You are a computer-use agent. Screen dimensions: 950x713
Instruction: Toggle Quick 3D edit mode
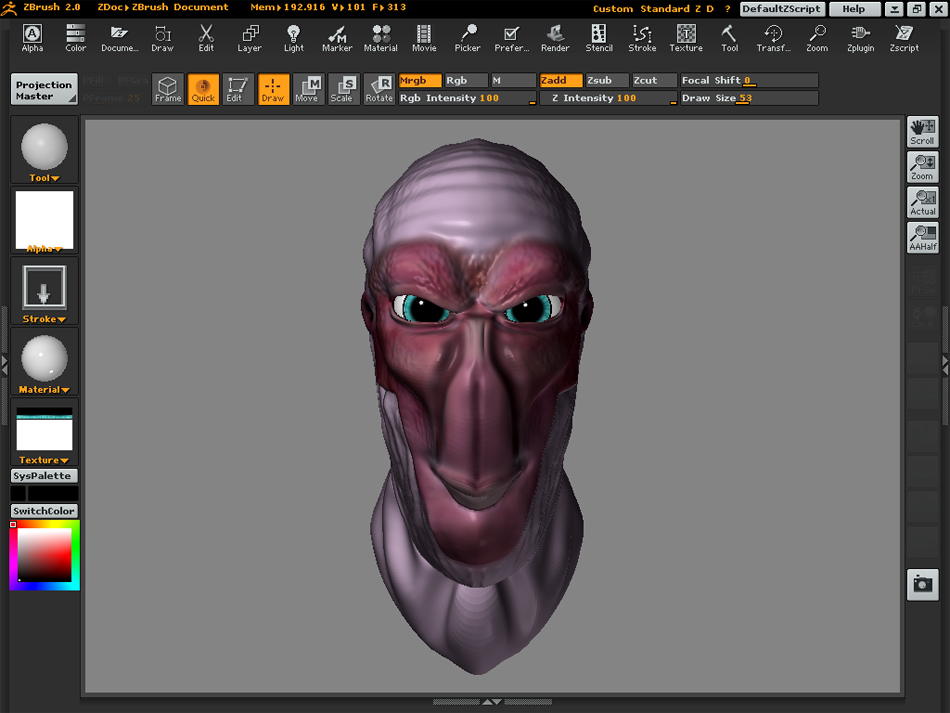(x=203, y=89)
